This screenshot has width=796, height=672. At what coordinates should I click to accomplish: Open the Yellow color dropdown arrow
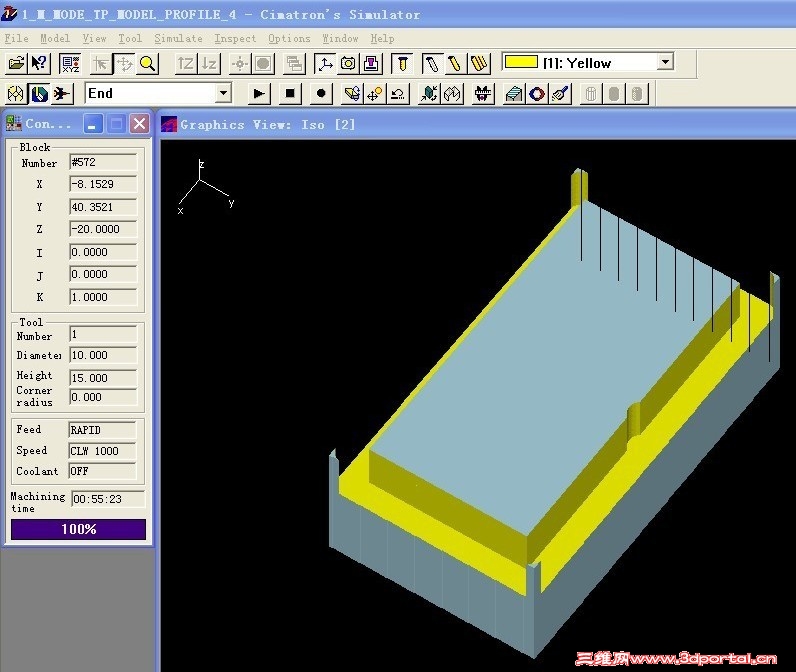(x=665, y=62)
